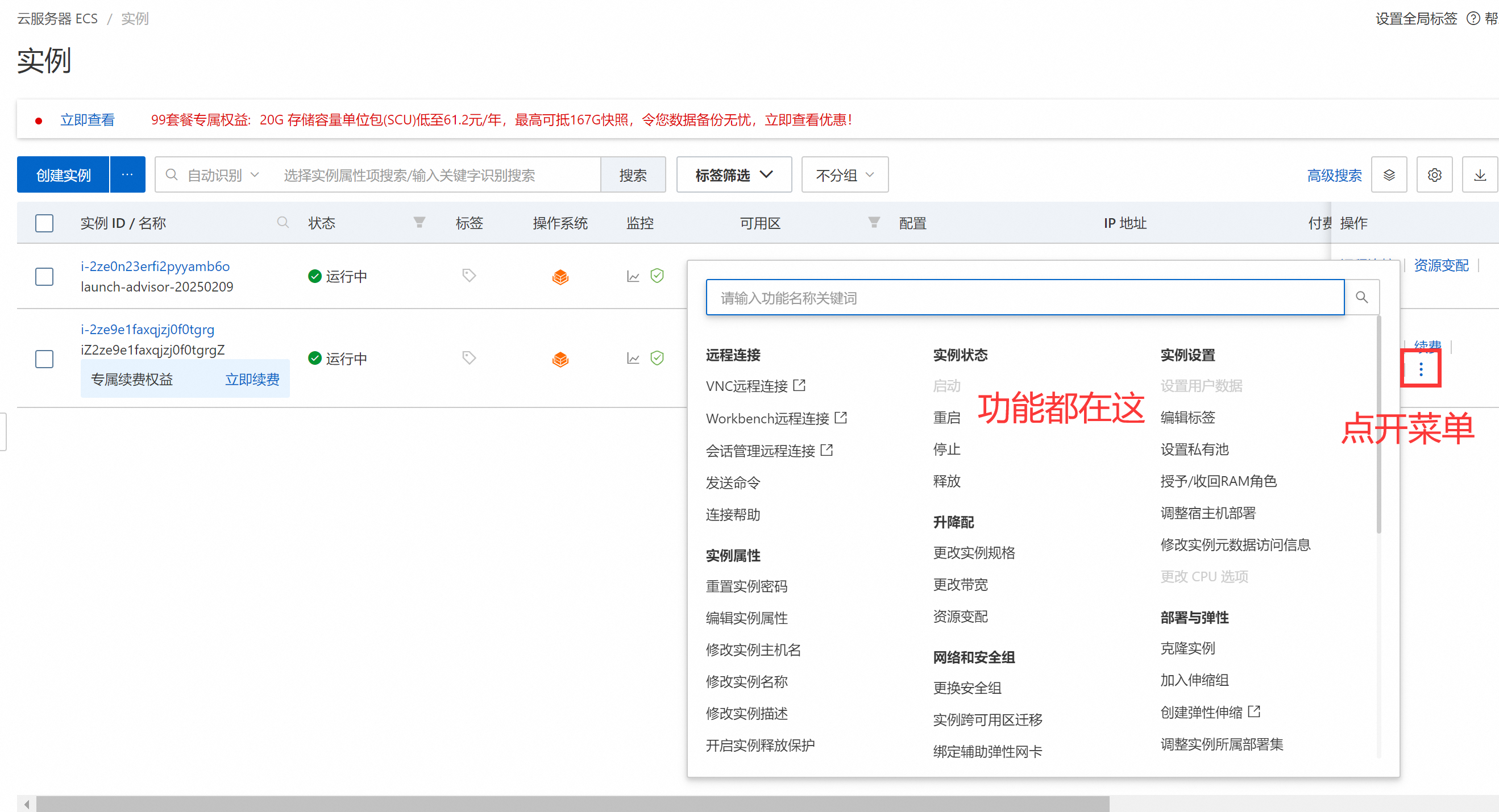Click the help question mark icon
This screenshot has width=1499, height=812.
(1473, 19)
